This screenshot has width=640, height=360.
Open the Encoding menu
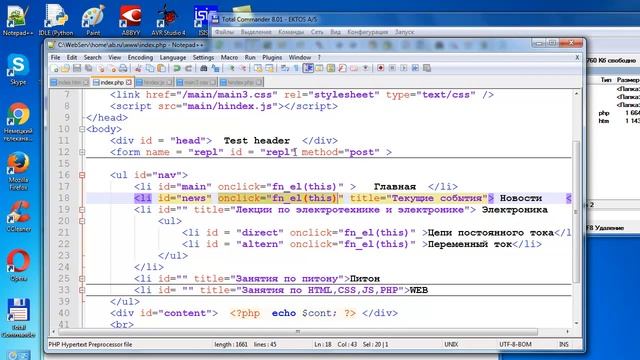pos(140,58)
